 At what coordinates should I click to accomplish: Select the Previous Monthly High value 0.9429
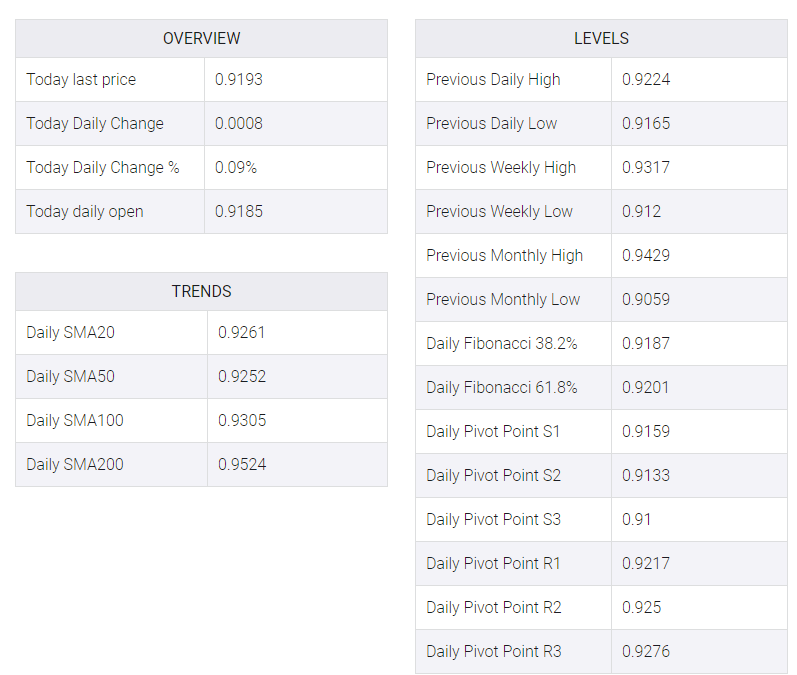[646, 255]
